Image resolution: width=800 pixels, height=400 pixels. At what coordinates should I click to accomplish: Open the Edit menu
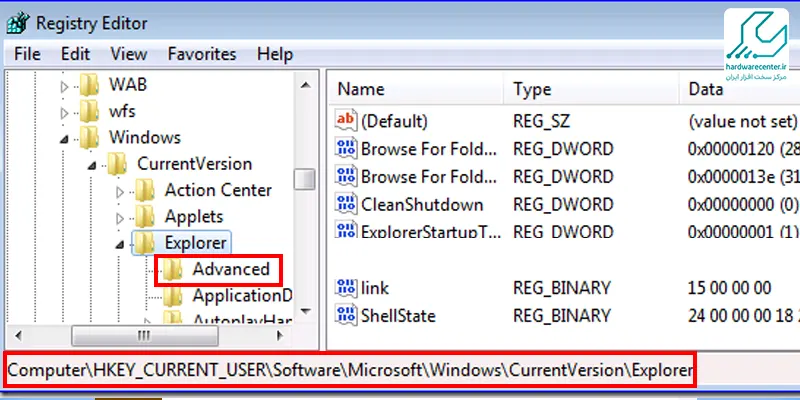click(x=76, y=54)
